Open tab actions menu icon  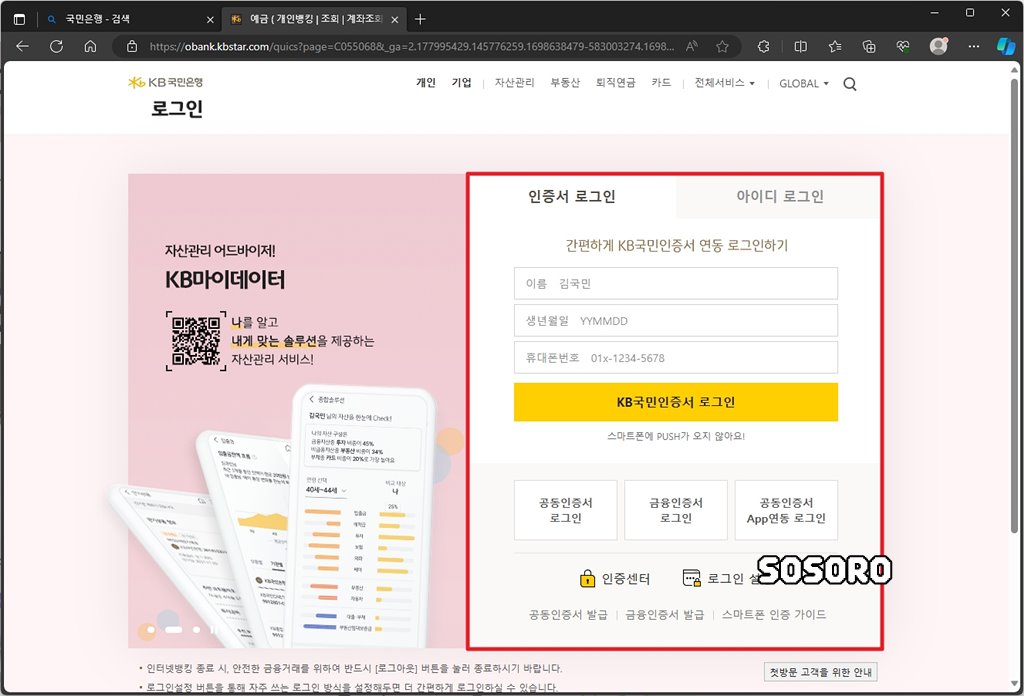20,19
